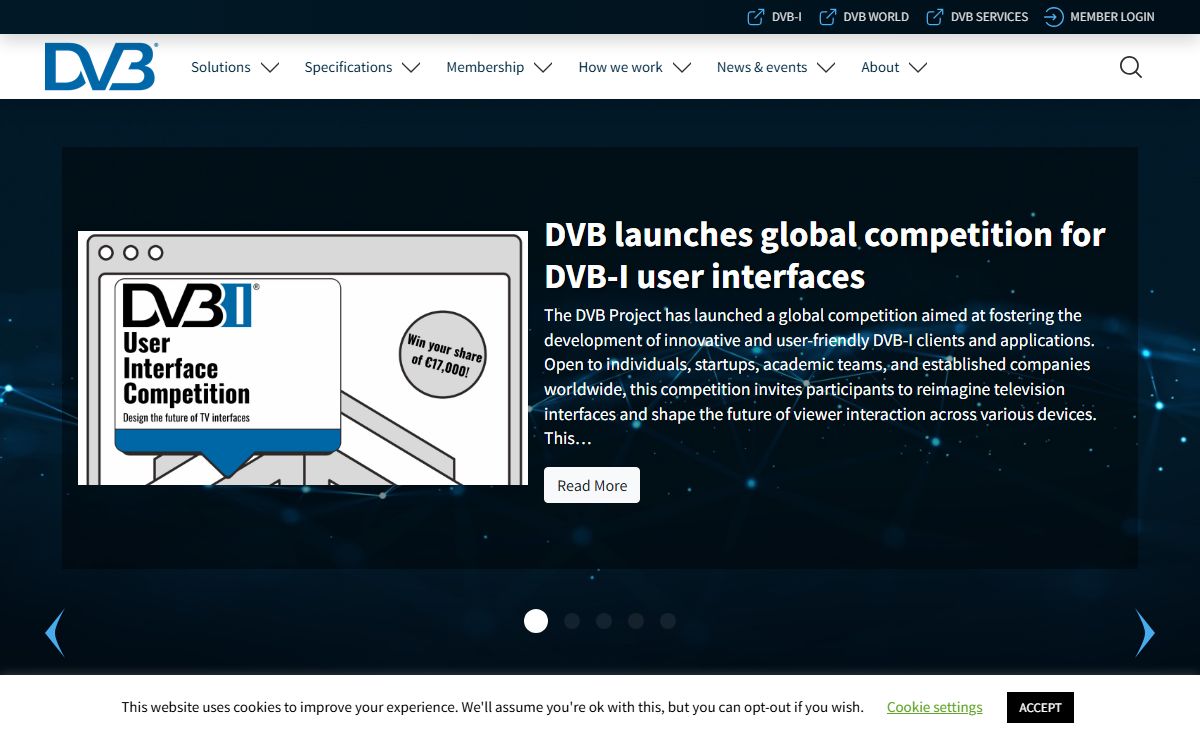Click the external-link icon beside DVB-I
Image resolution: width=1200 pixels, height=740 pixels.
(x=756, y=17)
